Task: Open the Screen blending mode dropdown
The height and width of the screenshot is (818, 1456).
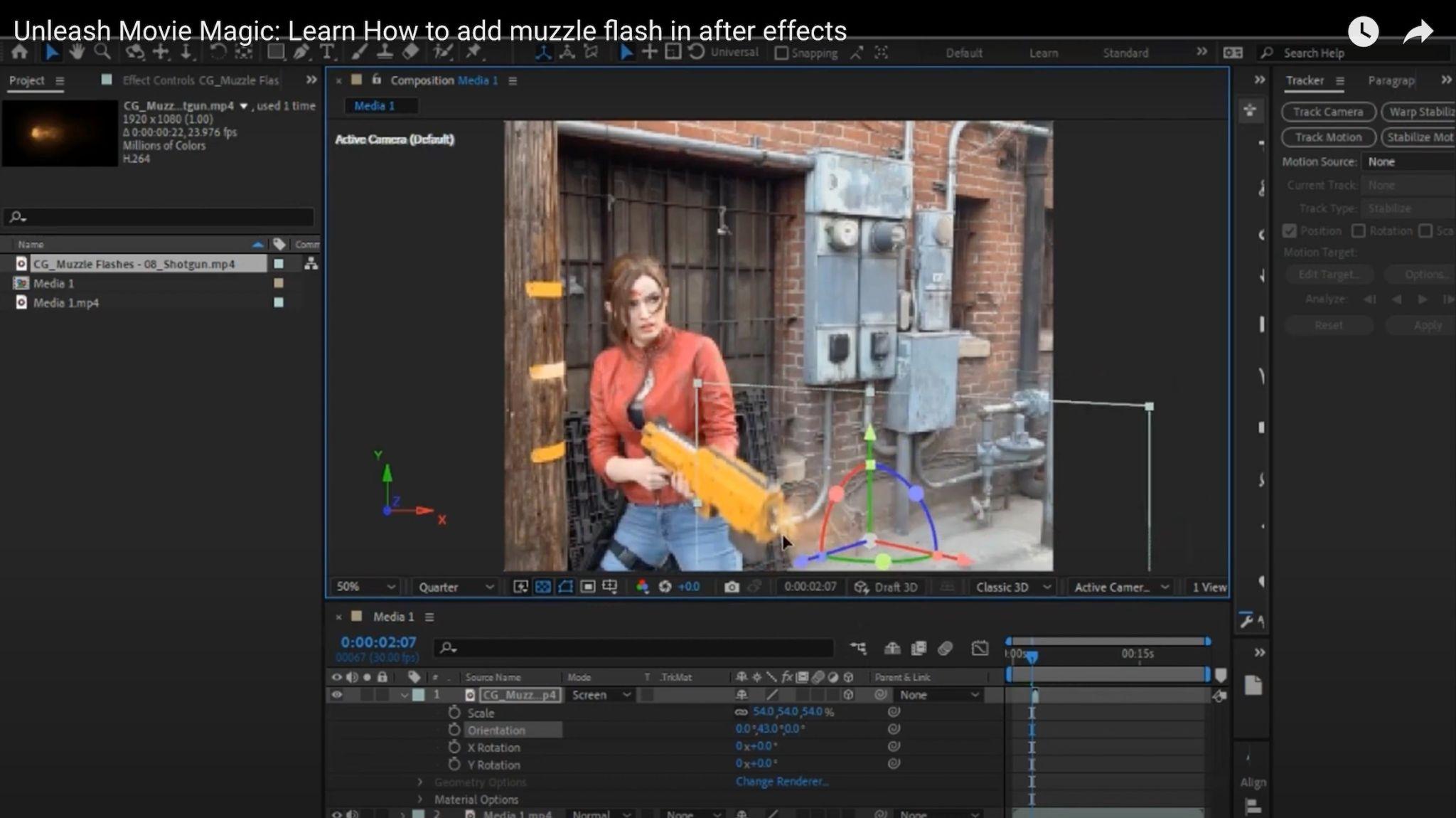Action: 601,695
